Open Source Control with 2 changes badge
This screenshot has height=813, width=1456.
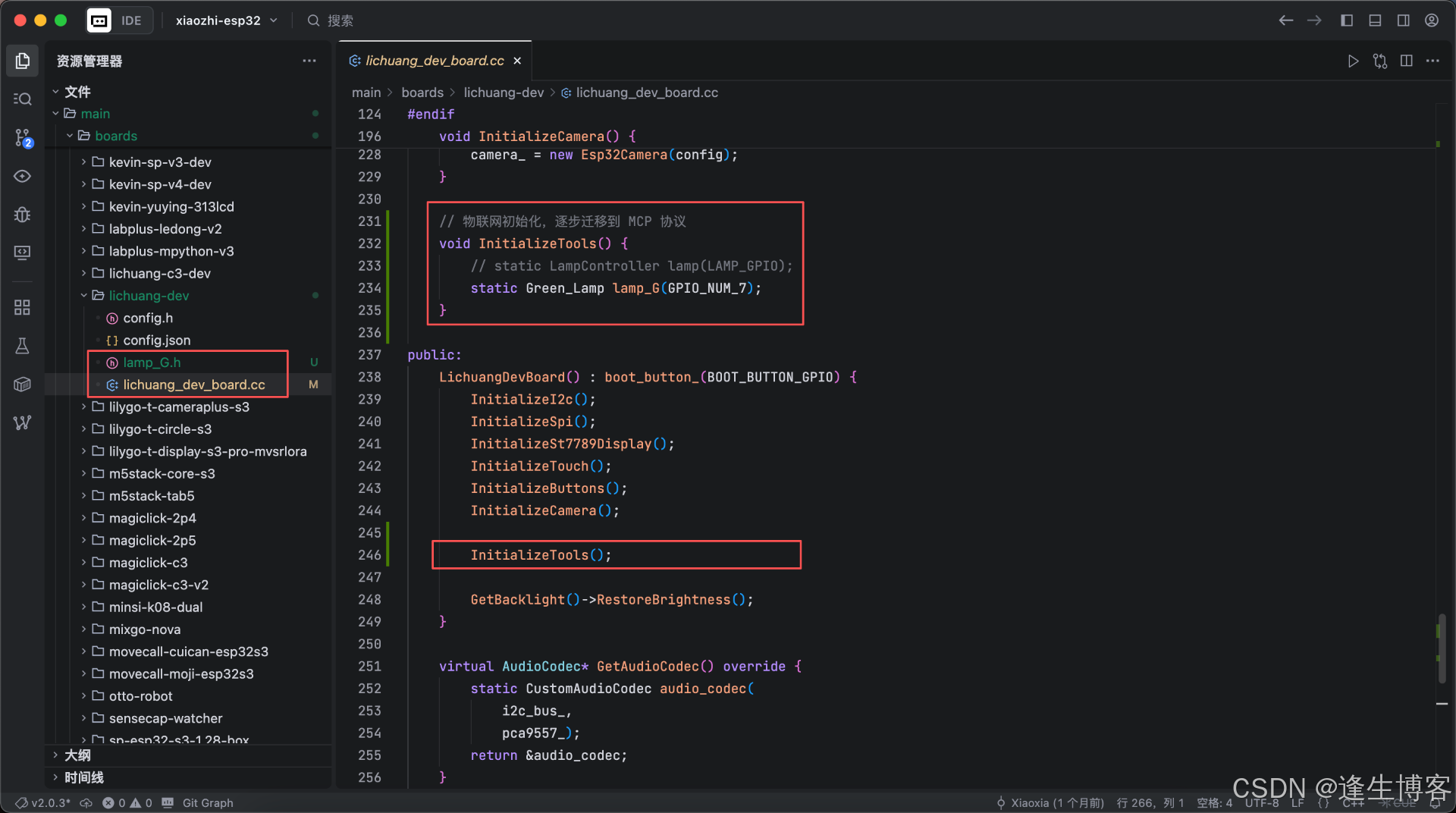point(23,137)
